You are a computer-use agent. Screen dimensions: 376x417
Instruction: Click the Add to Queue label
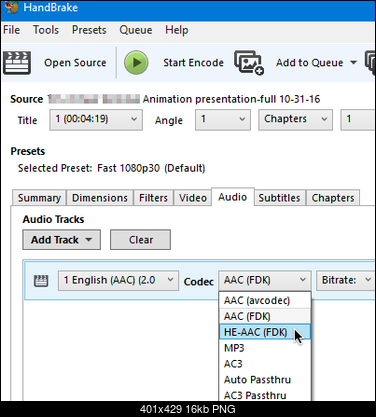pos(309,63)
